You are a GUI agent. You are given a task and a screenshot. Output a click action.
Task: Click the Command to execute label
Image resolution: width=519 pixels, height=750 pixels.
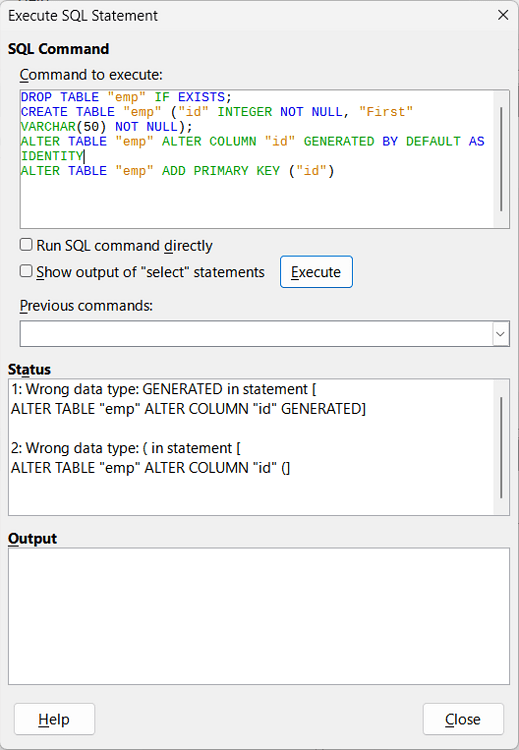tap(91, 75)
